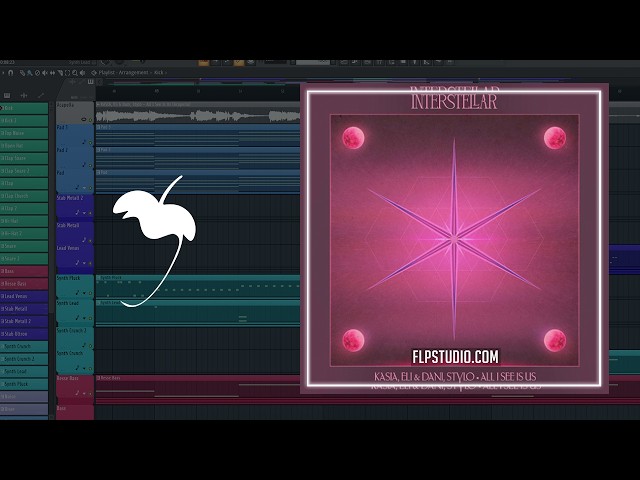
Task: Mute the Resse Bass track
Action: [90, 393]
